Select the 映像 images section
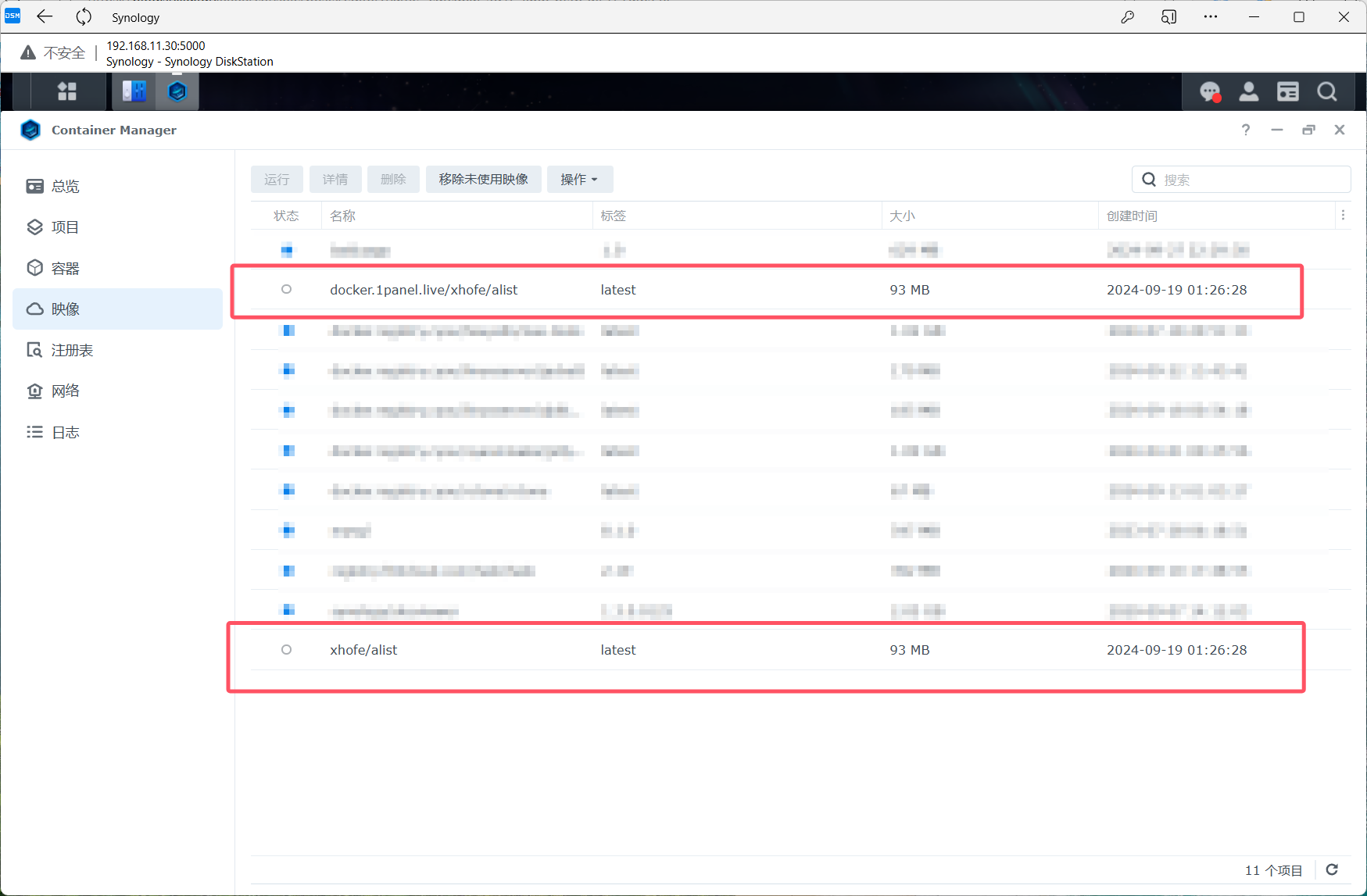 [x=117, y=309]
